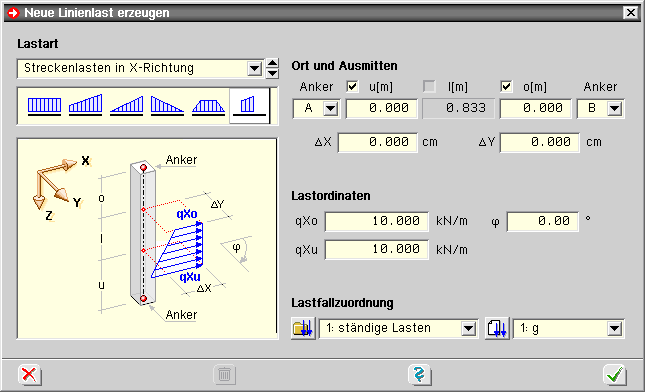Click the qXo load value field
645x392 pixels.
tap(377, 221)
